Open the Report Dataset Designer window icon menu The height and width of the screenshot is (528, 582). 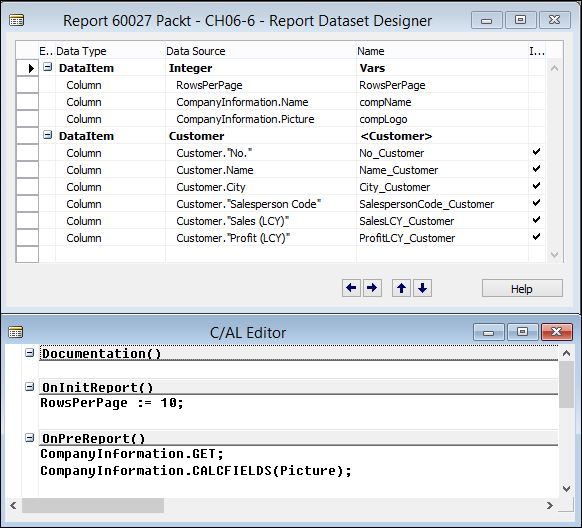point(16,20)
